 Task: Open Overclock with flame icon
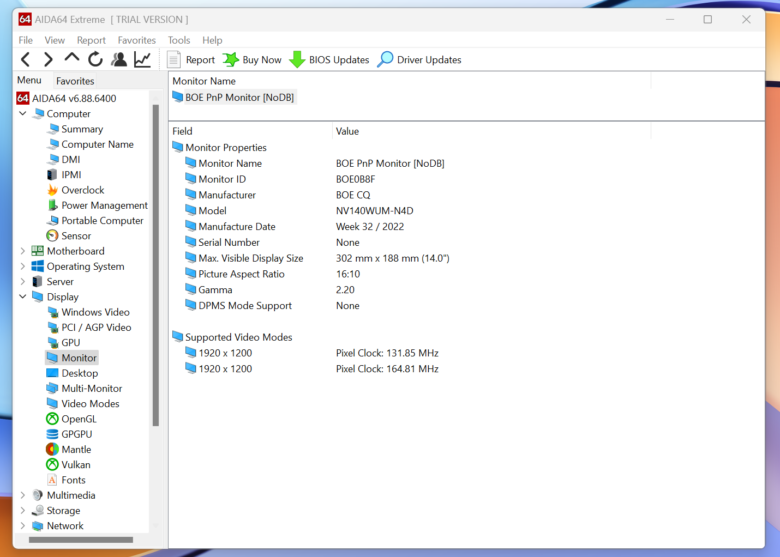click(x=76, y=190)
